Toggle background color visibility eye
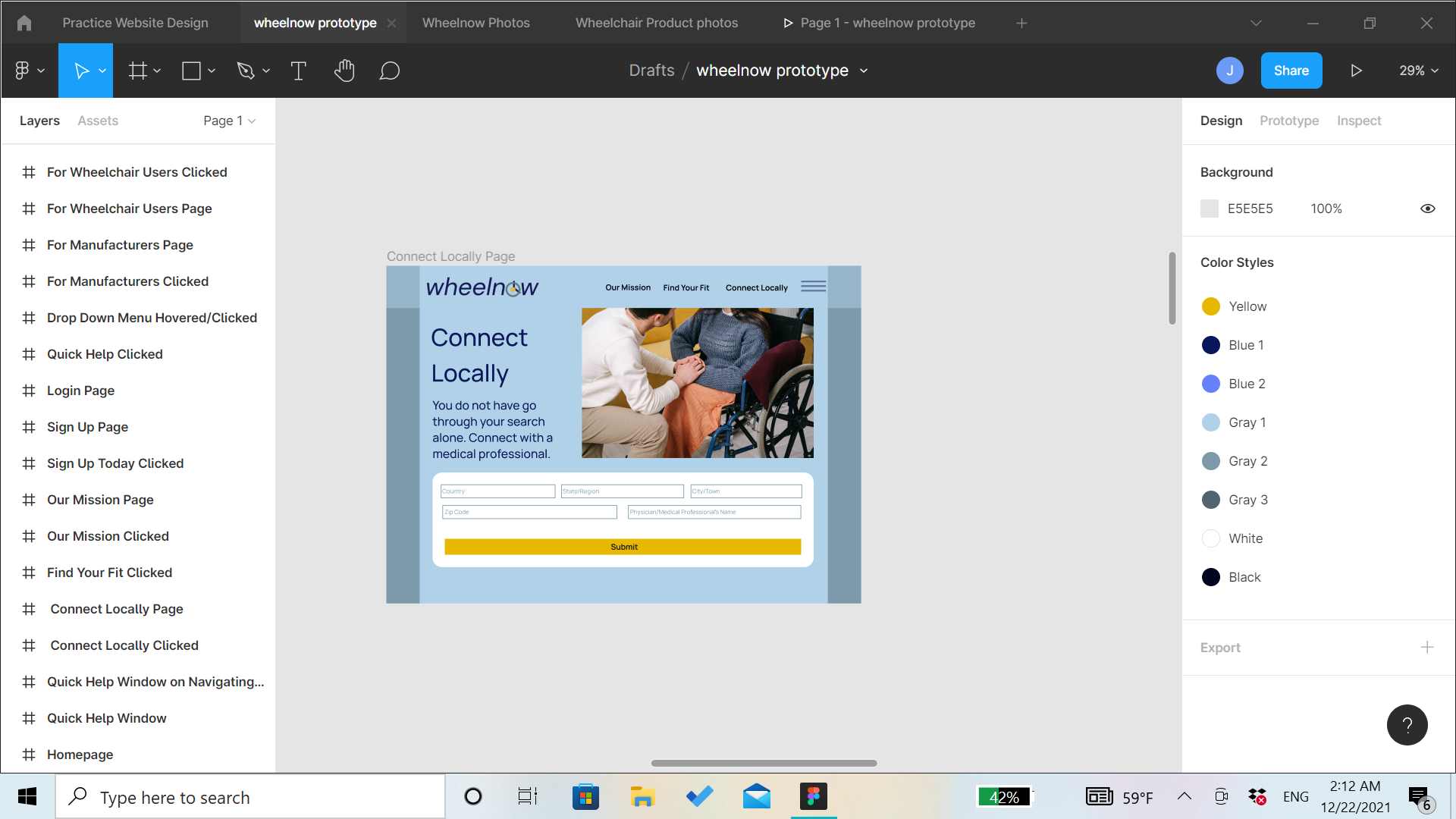Screen dimensions: 1456x819 pos(1427,209)
